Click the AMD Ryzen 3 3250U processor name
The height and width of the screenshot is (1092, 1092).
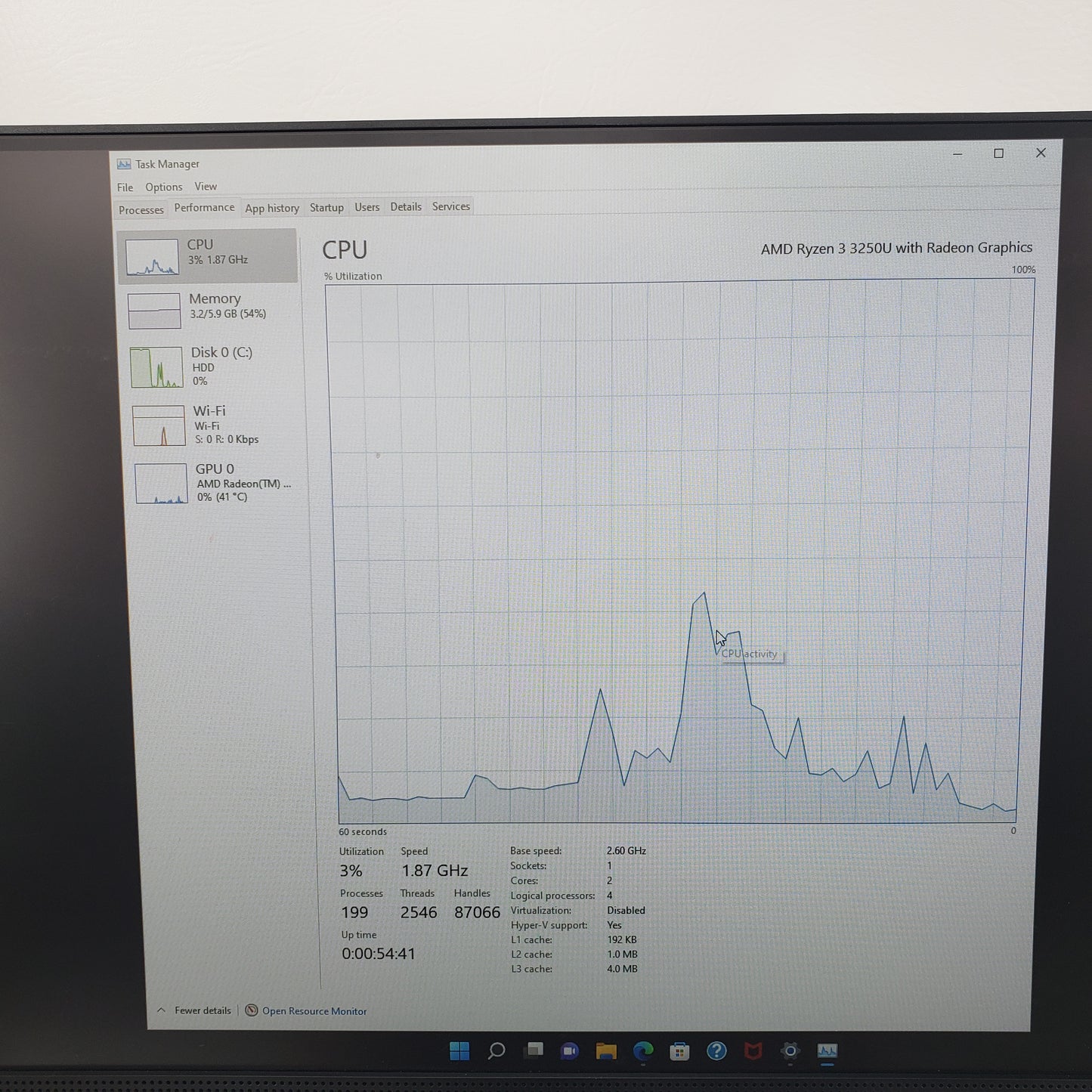tap(896, 248)
